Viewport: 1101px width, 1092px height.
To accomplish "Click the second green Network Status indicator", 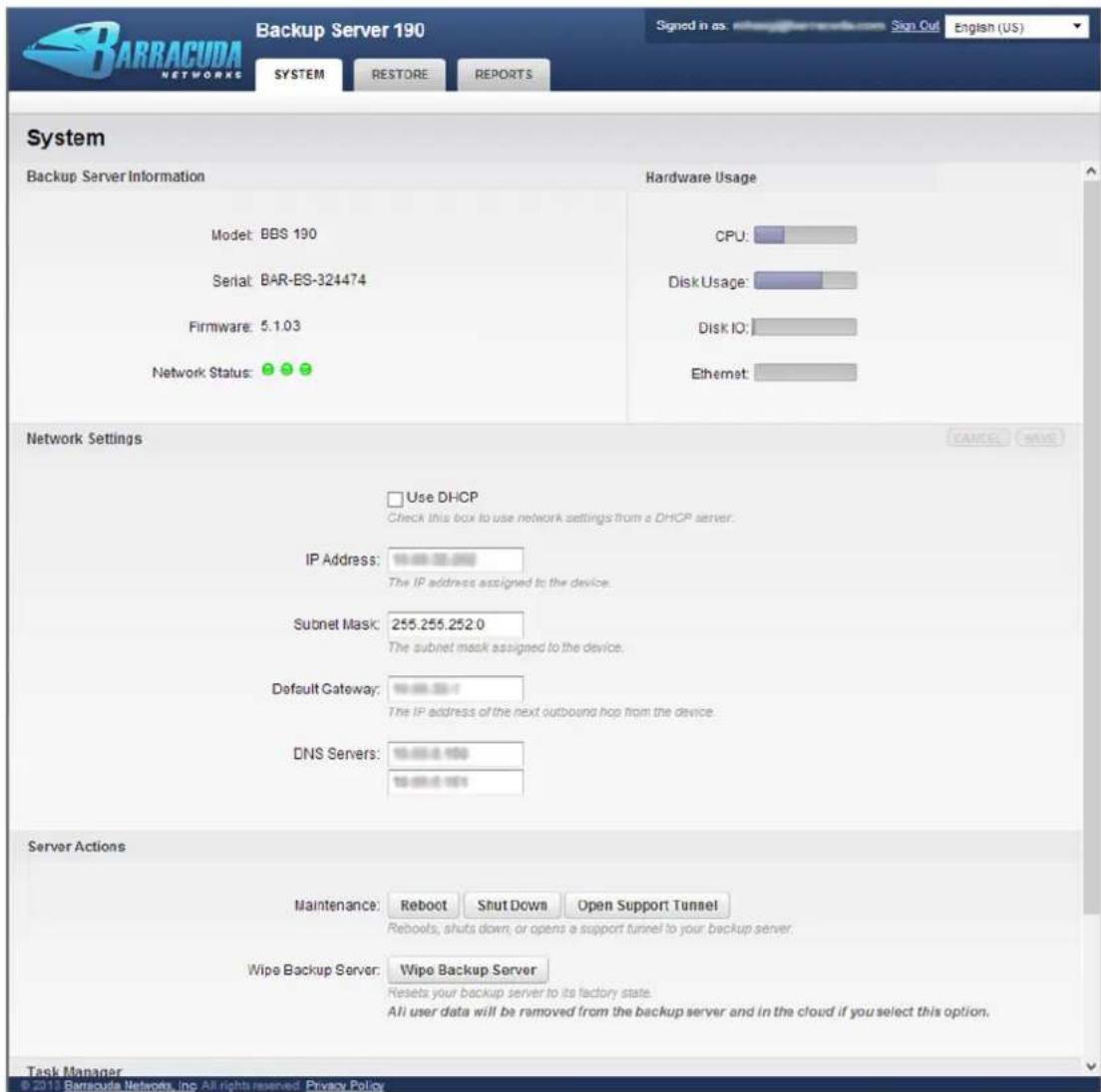I will point(286,369).
